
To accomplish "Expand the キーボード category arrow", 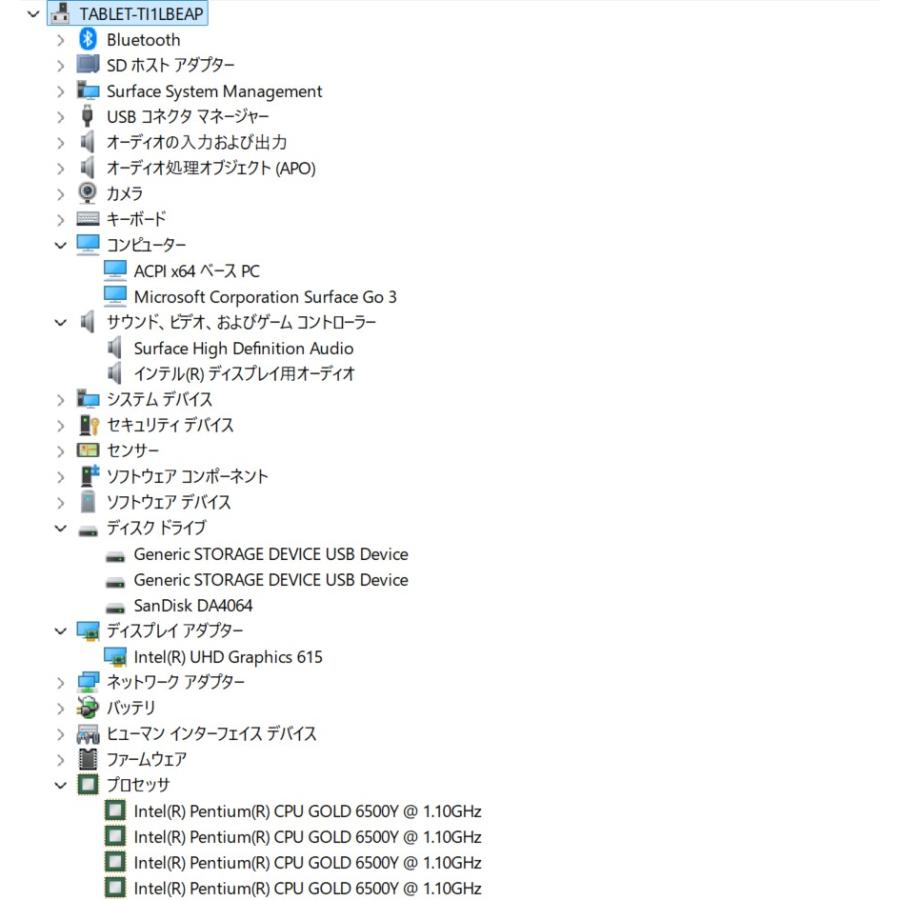I will [61, 219].
